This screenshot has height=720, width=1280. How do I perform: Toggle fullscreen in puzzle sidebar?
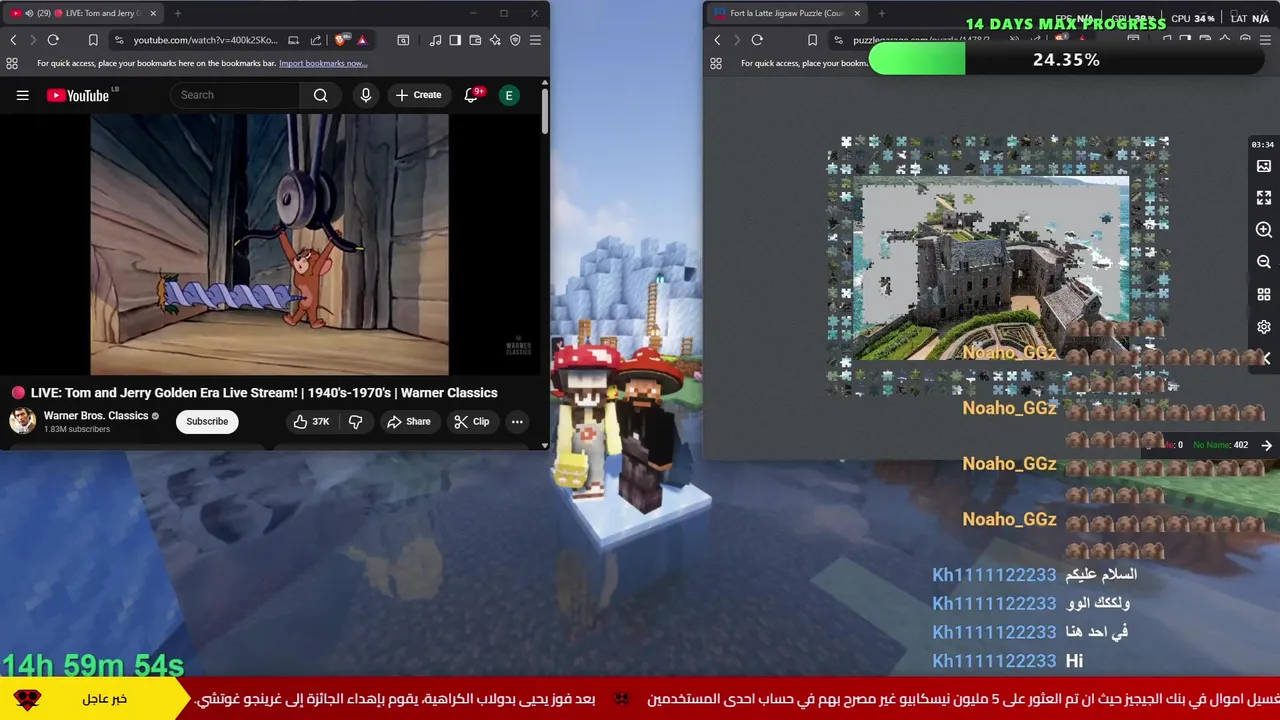click(x=1264, y=198)
